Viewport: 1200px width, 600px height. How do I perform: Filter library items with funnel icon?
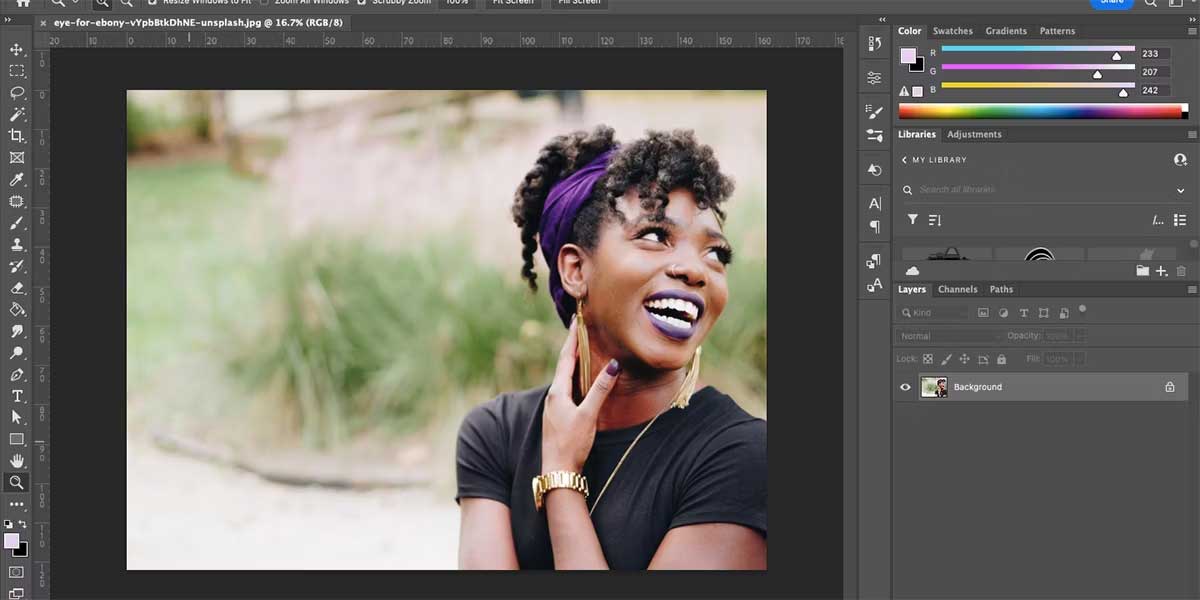[x=912, y=219]
